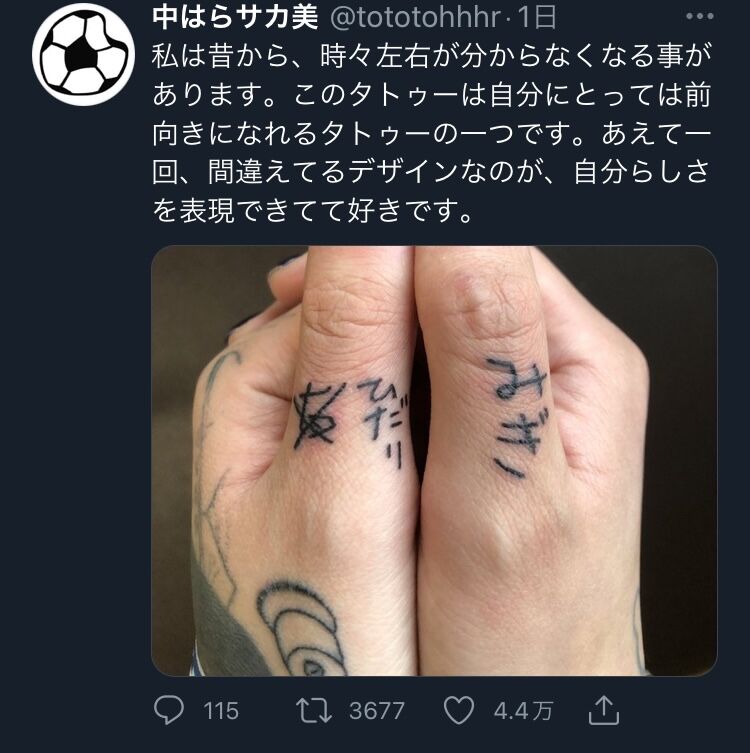
Task: Click the @tototohhhr handle
Action: pyautogui.click(x=416, y=17)
